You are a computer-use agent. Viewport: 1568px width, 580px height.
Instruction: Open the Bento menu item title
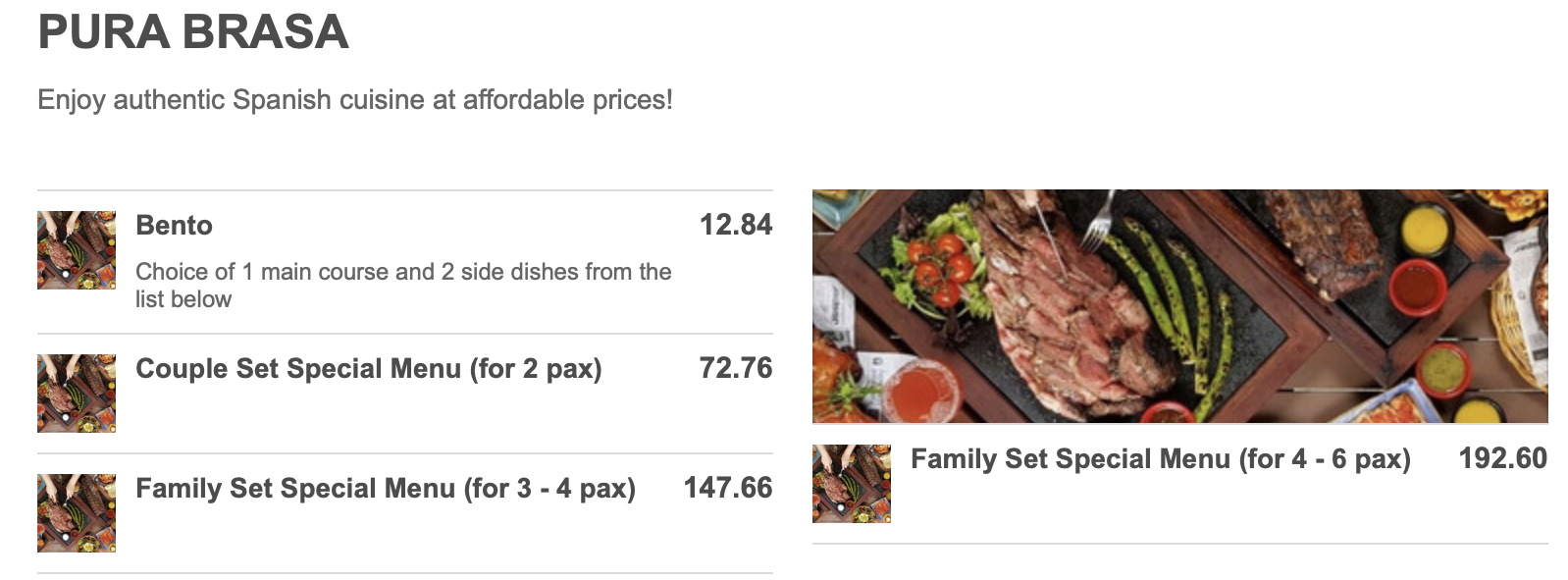(174, 226)
